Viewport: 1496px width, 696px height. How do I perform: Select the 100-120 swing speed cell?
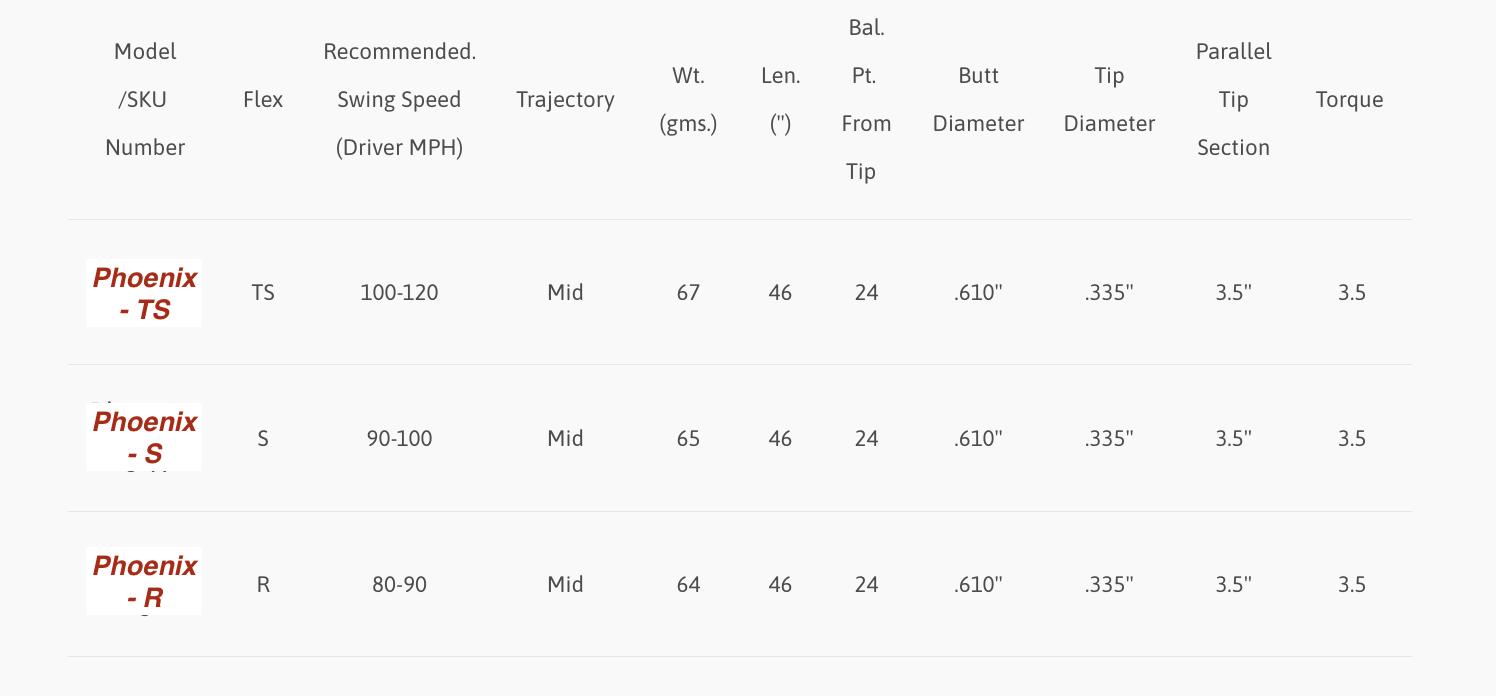(x=399, y=293)
